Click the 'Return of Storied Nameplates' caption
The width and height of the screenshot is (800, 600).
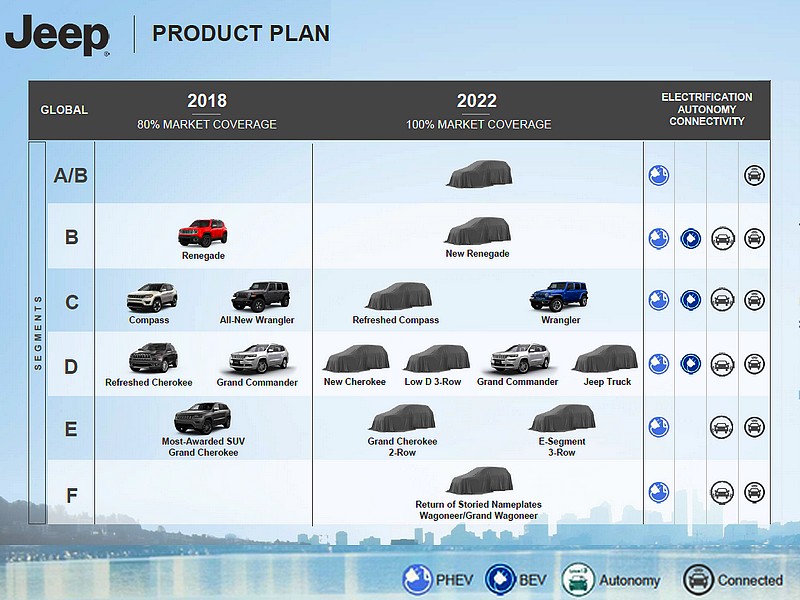478,504
